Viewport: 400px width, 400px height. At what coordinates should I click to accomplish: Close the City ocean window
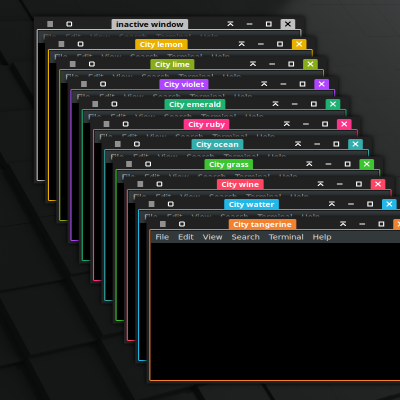355,144
